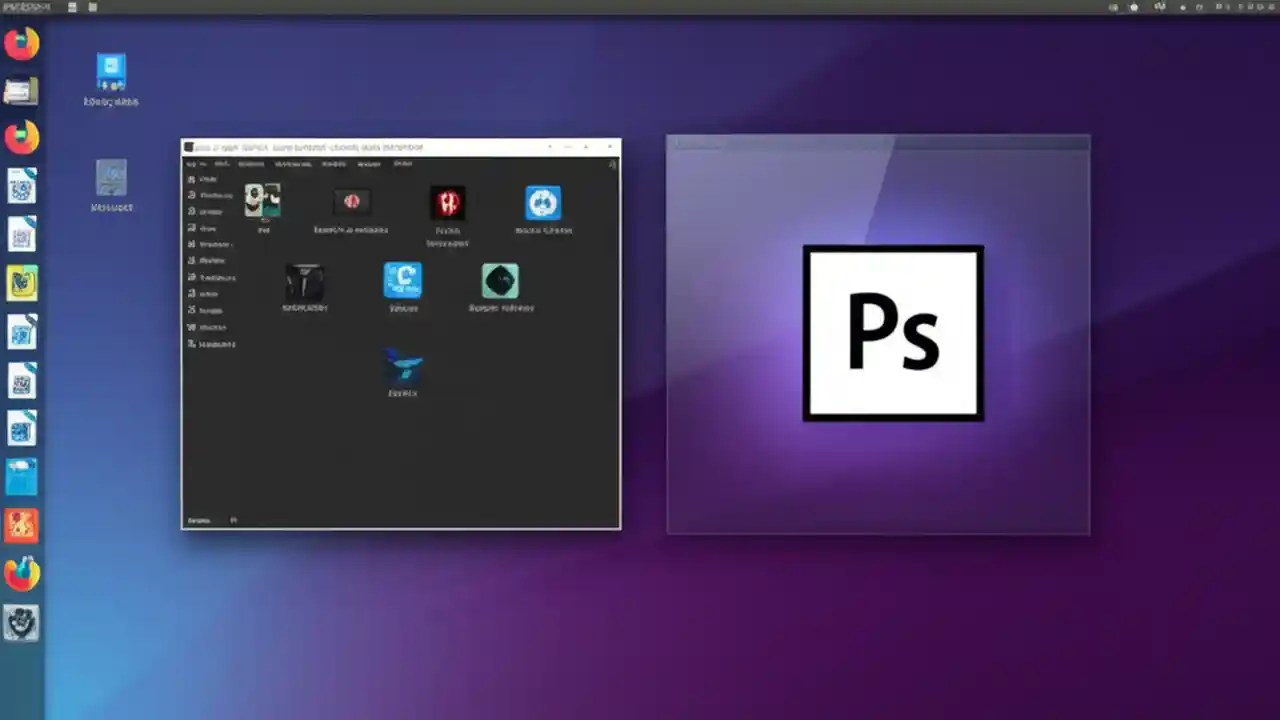Click the search icon in the file manager toolbar
Screen dimensions: 1280x720
[611, 165]
